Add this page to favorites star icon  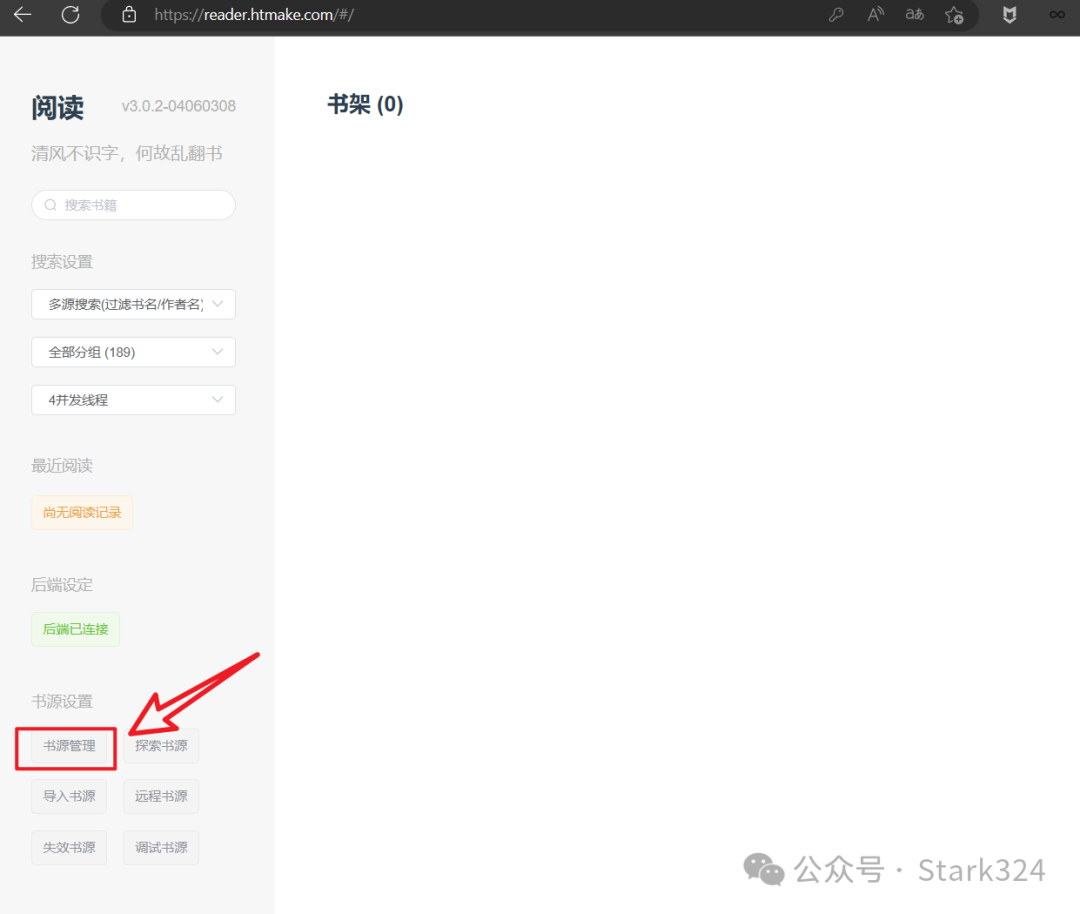coord(954,14)
